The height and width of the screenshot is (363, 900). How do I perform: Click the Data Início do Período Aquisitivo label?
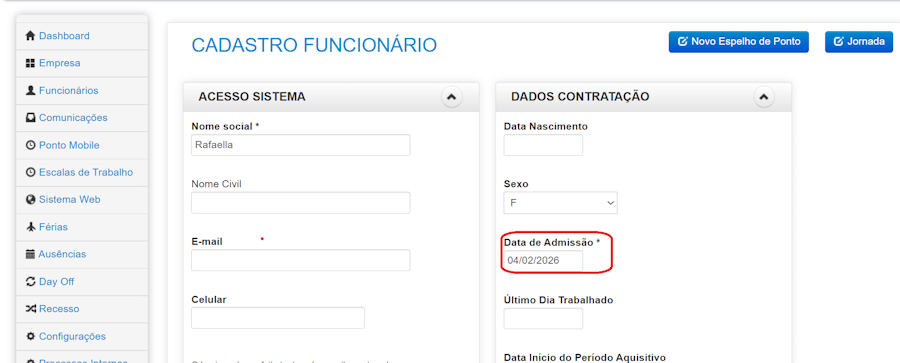tap(585, 358)
